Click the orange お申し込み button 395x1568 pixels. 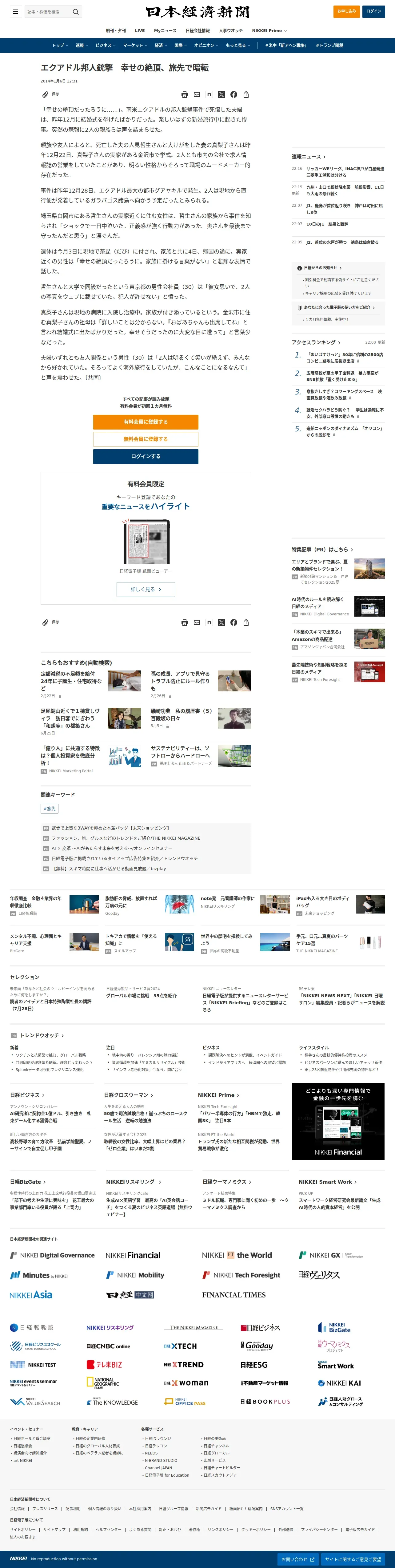click(x=347, y=11)
